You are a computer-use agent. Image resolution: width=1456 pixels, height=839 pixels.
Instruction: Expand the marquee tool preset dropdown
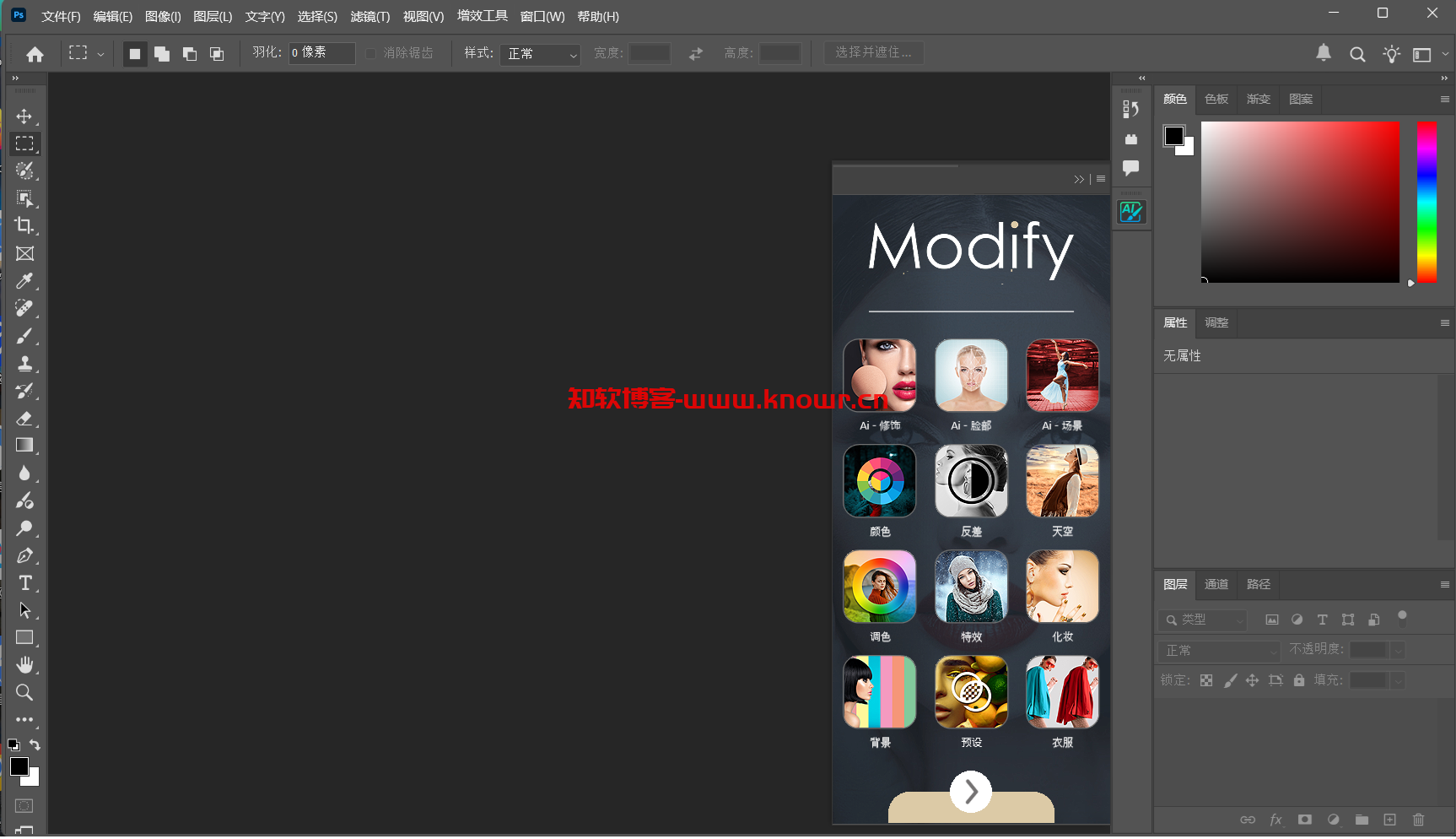pyautogui.click(x=100, y=54)
